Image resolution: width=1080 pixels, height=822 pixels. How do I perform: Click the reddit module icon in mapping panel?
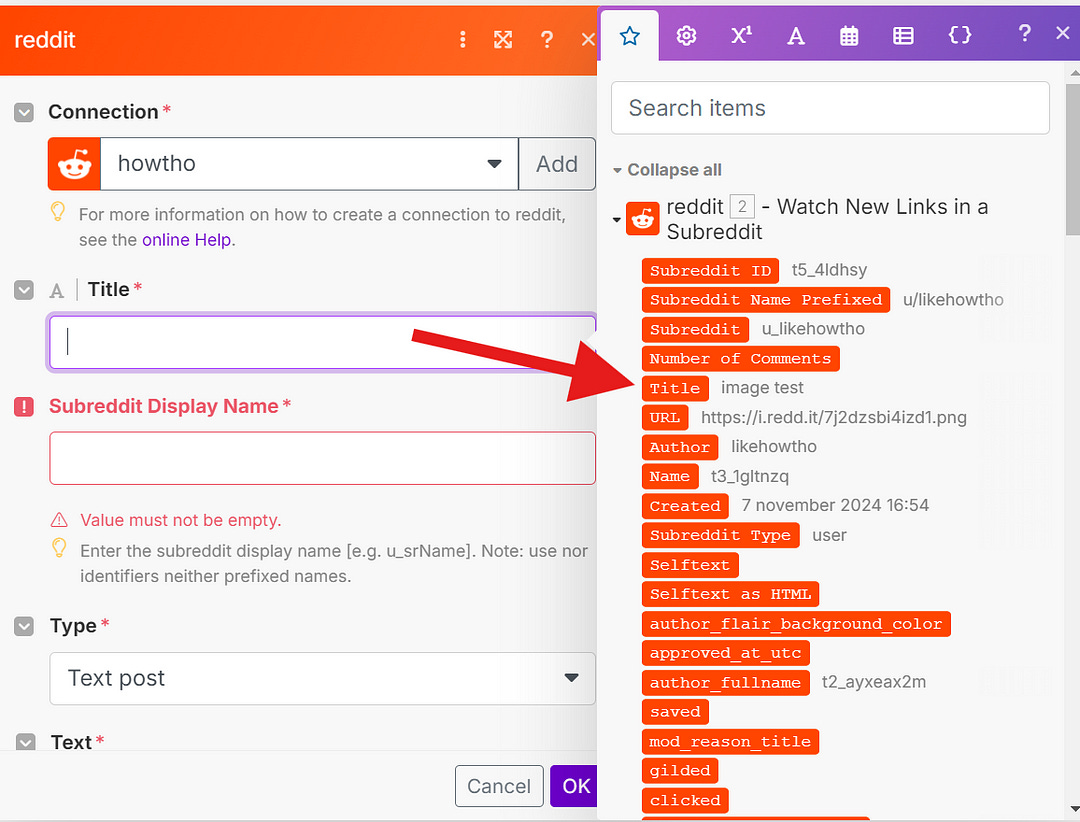643,219
